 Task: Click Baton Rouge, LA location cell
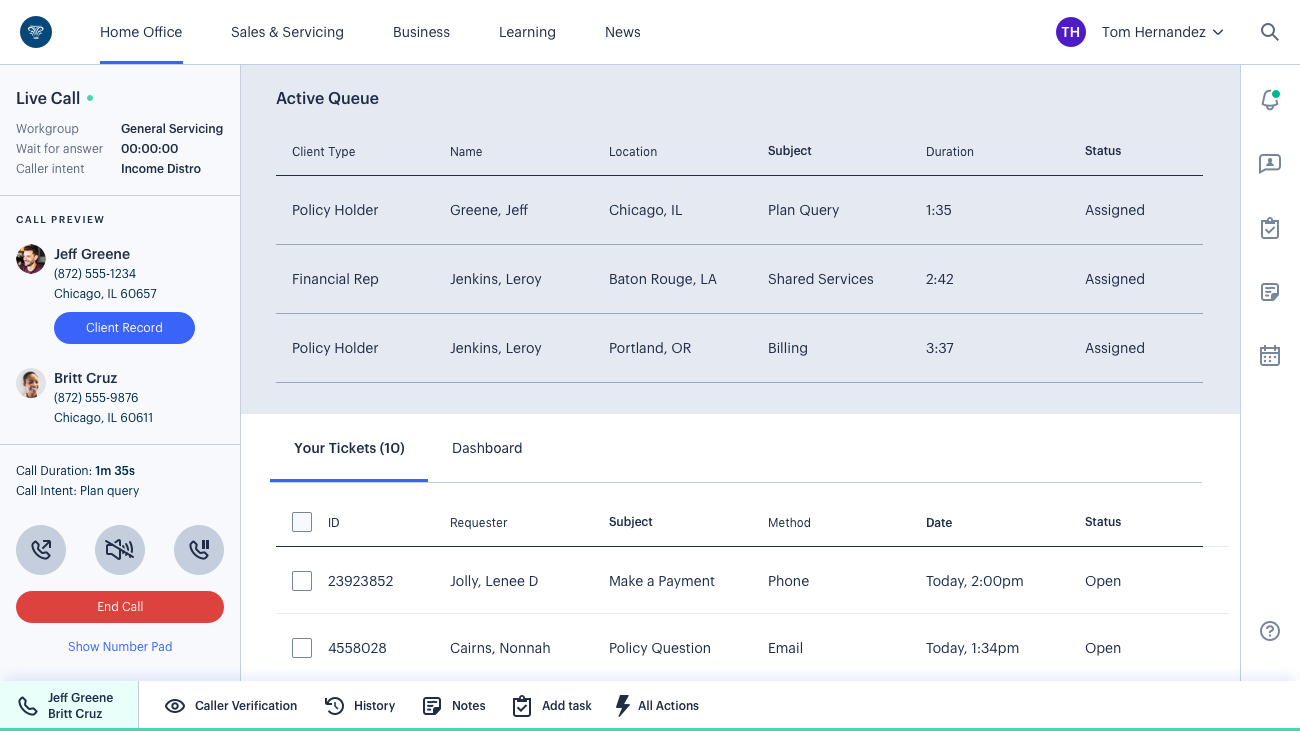pos(663,279)
